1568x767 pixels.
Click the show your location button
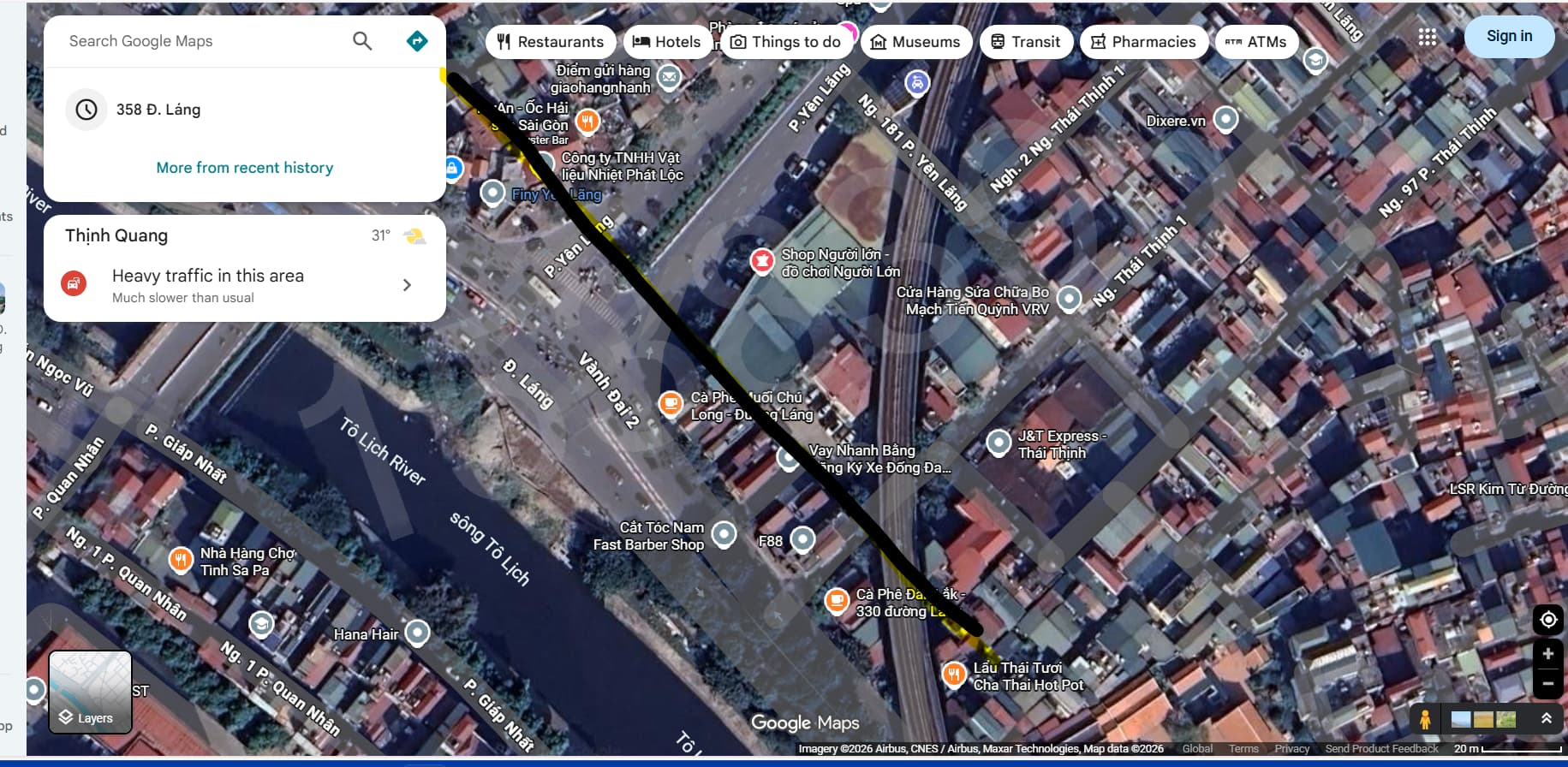(1548, 620)
